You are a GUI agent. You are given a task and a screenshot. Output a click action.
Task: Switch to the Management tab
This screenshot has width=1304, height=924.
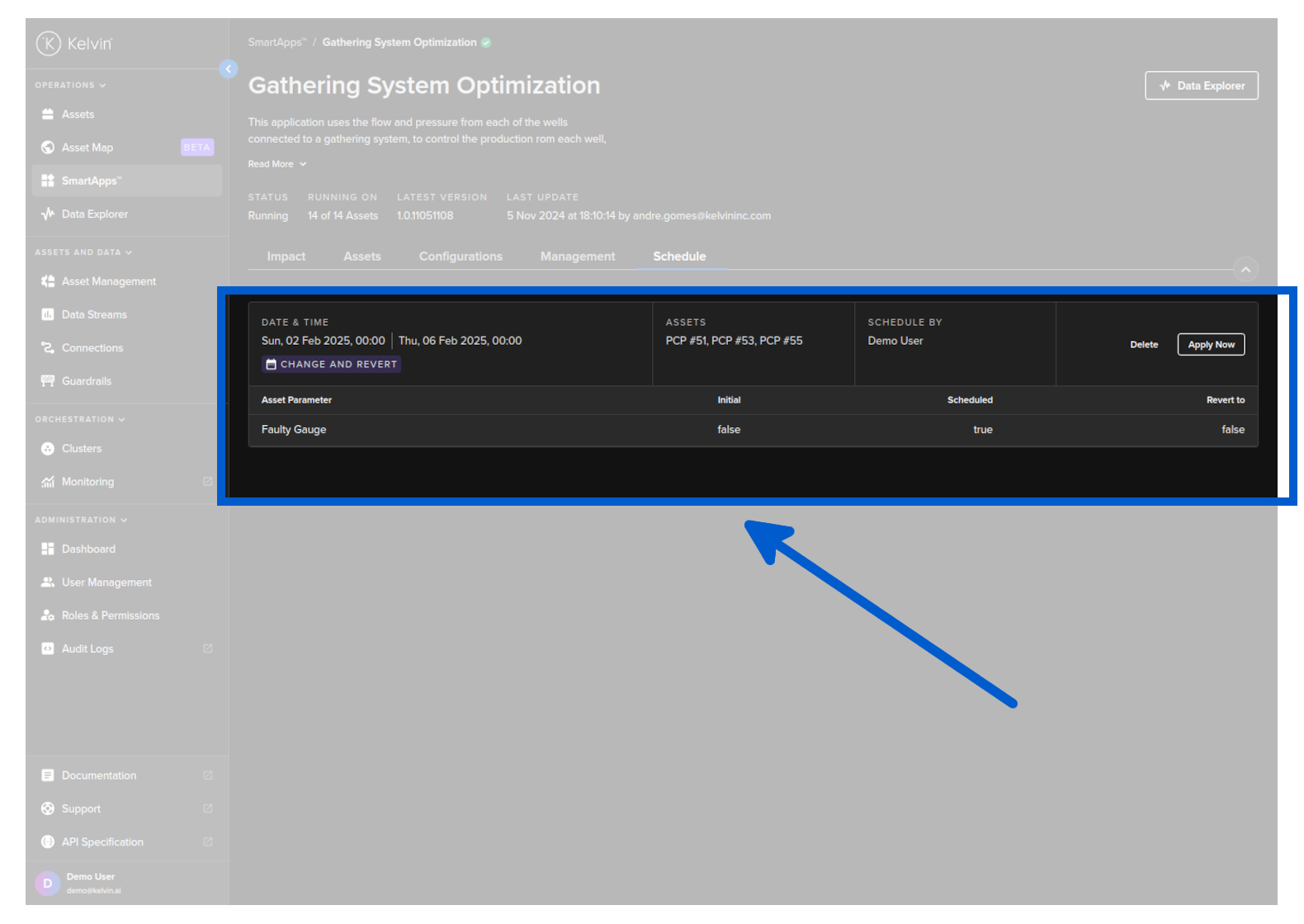click(x=578, y=257)
